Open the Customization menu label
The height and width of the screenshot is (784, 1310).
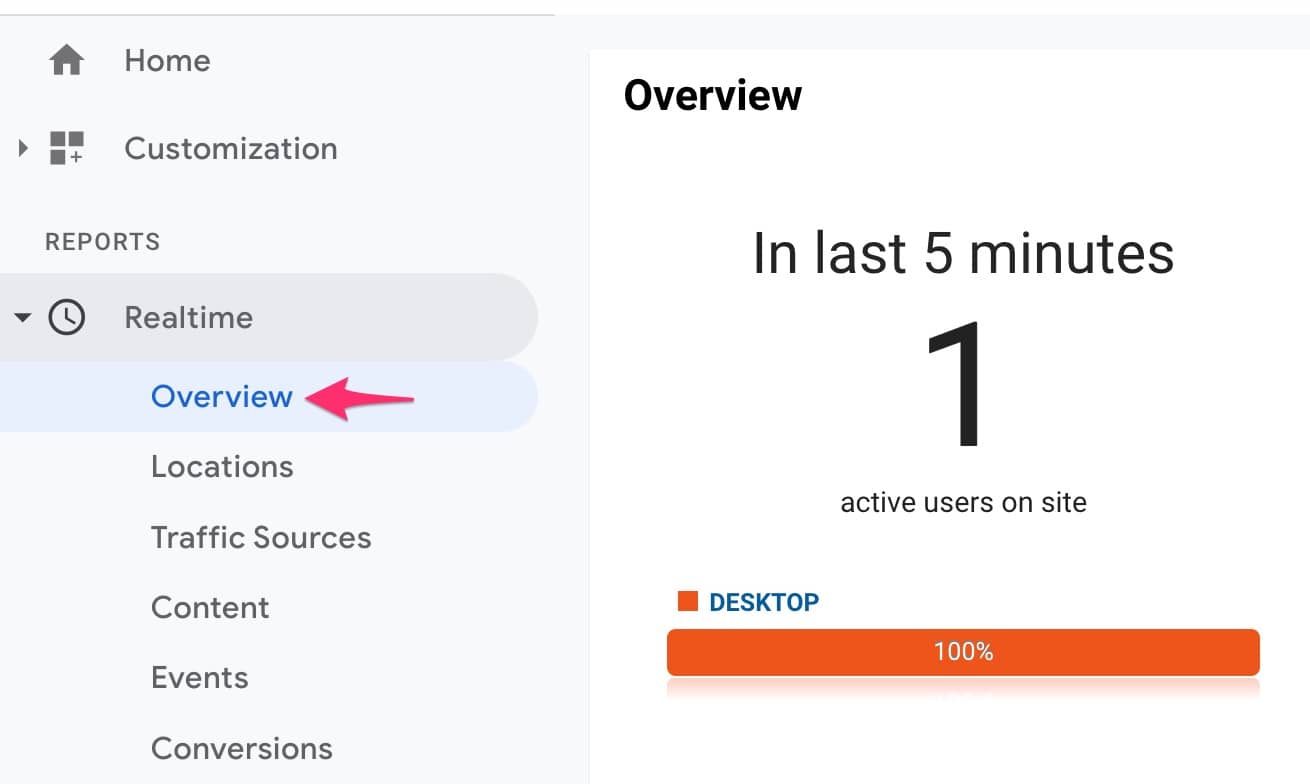[230, 149]
